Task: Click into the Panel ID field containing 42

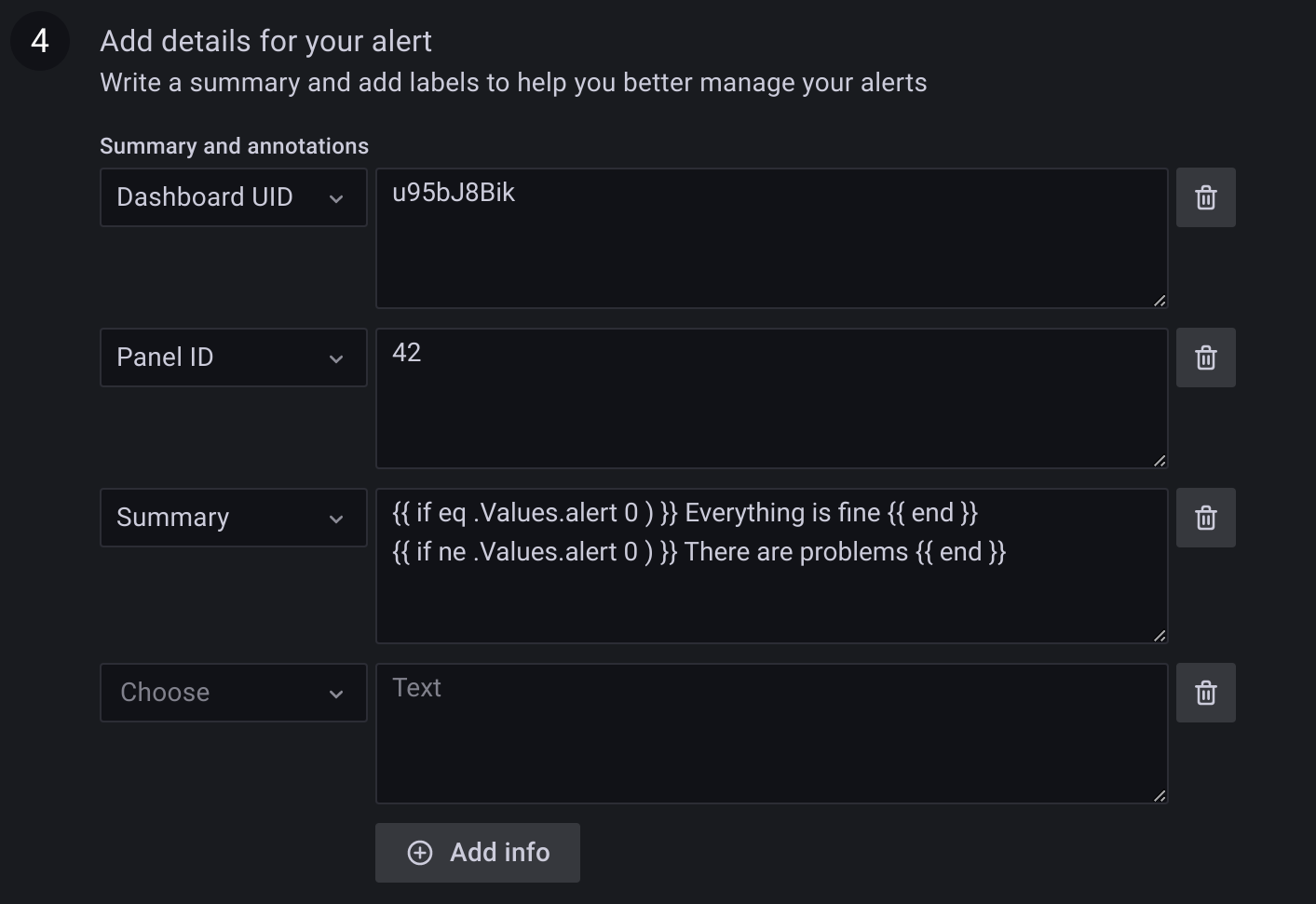Action: pyautogui.click(x=771, y=398)
